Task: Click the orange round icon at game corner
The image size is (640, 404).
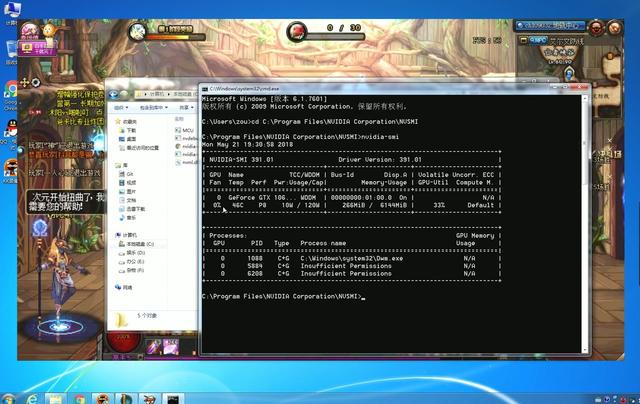Action: 614,28
